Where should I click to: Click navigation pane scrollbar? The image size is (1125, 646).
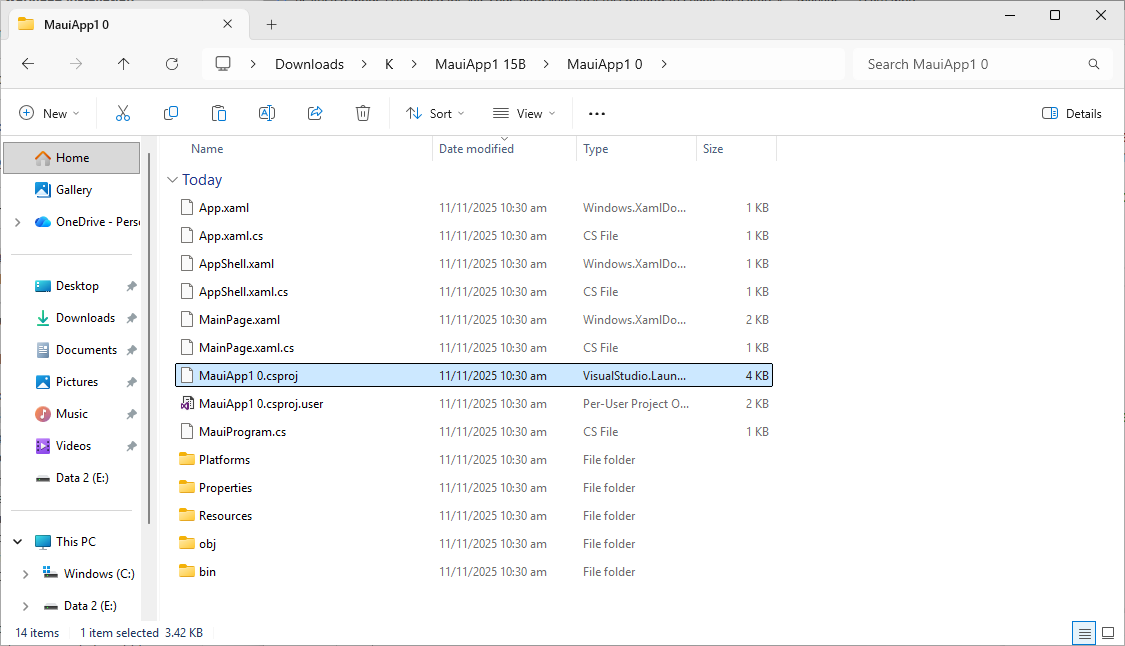[x=149, y=337]
